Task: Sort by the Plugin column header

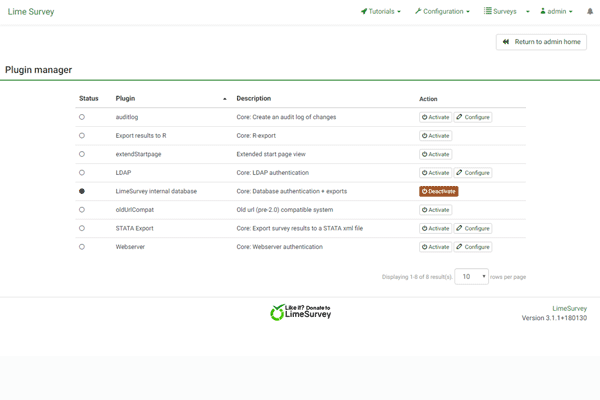Action: (x=126, y=98)
